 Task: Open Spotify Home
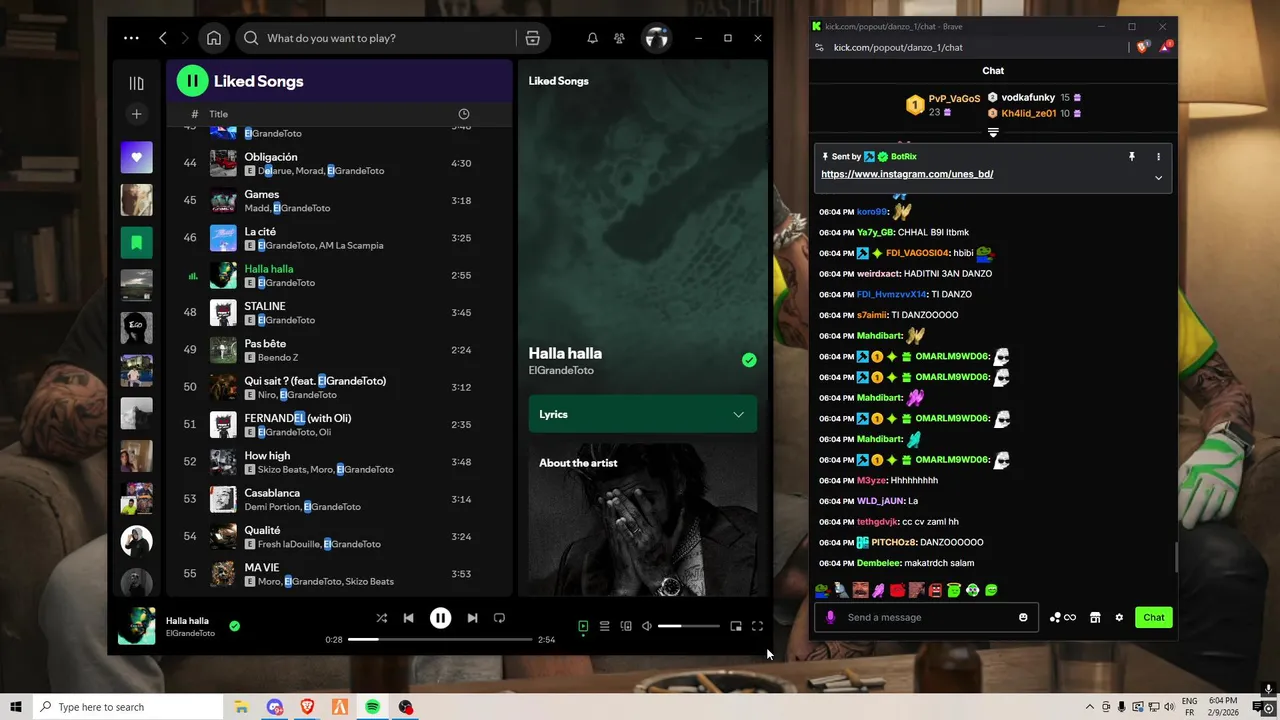(214, 38)
